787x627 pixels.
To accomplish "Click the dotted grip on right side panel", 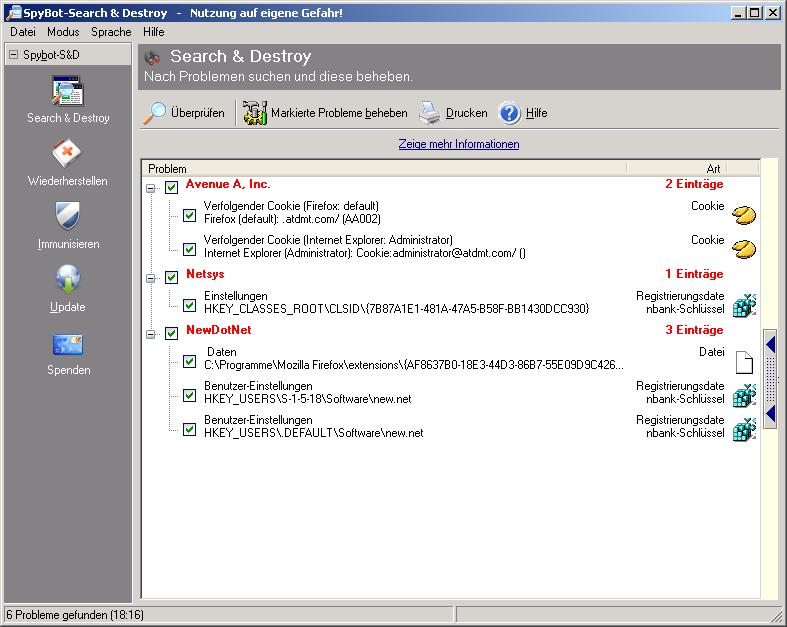I will [770, 380].
